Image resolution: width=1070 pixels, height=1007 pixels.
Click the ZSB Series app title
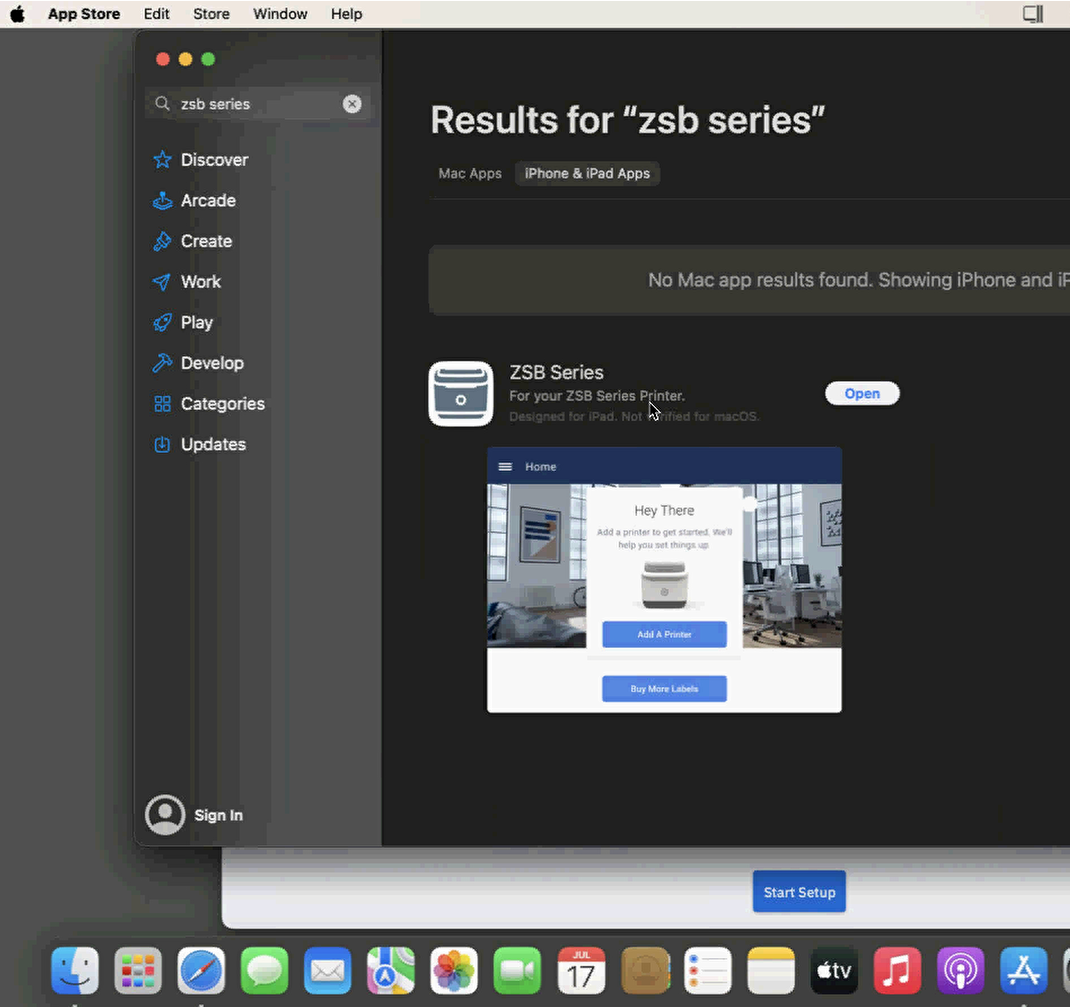pos(556,373)
